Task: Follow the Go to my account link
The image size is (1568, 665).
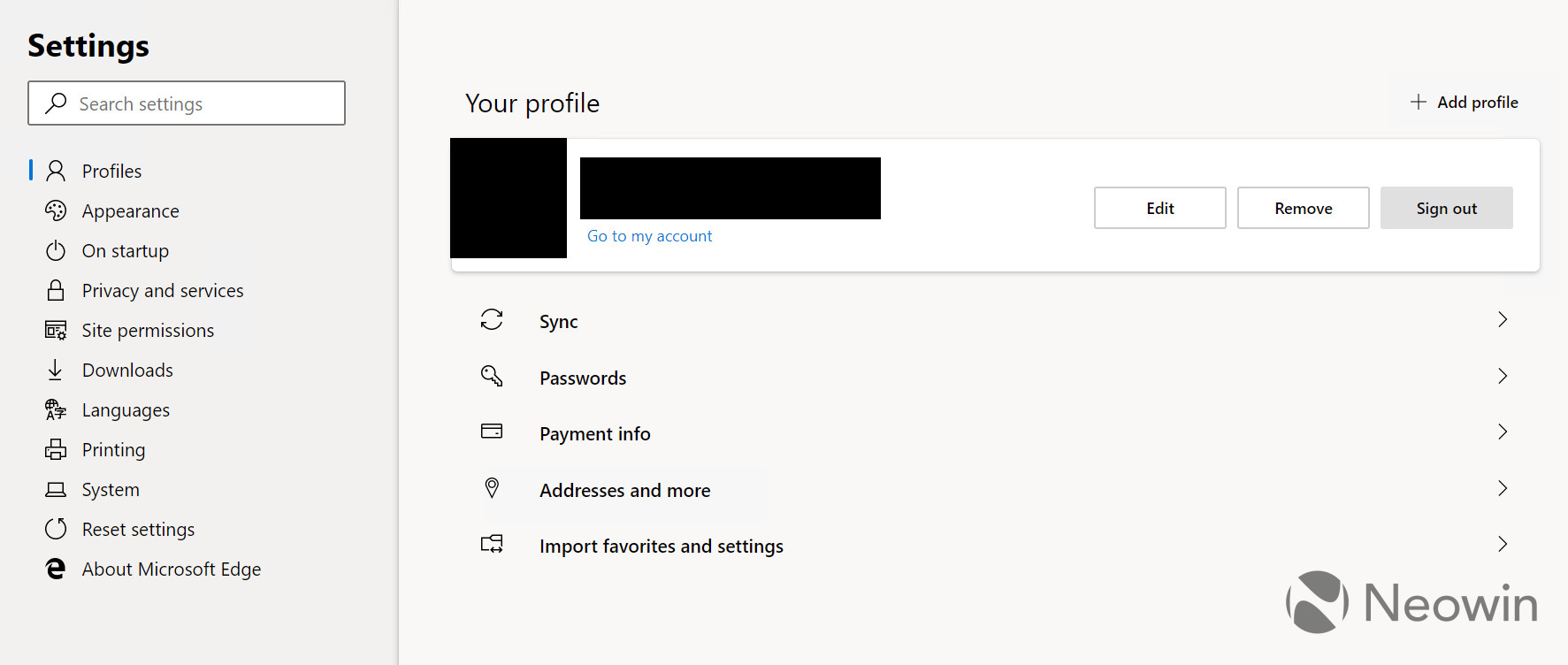Action: click(649, 236)
